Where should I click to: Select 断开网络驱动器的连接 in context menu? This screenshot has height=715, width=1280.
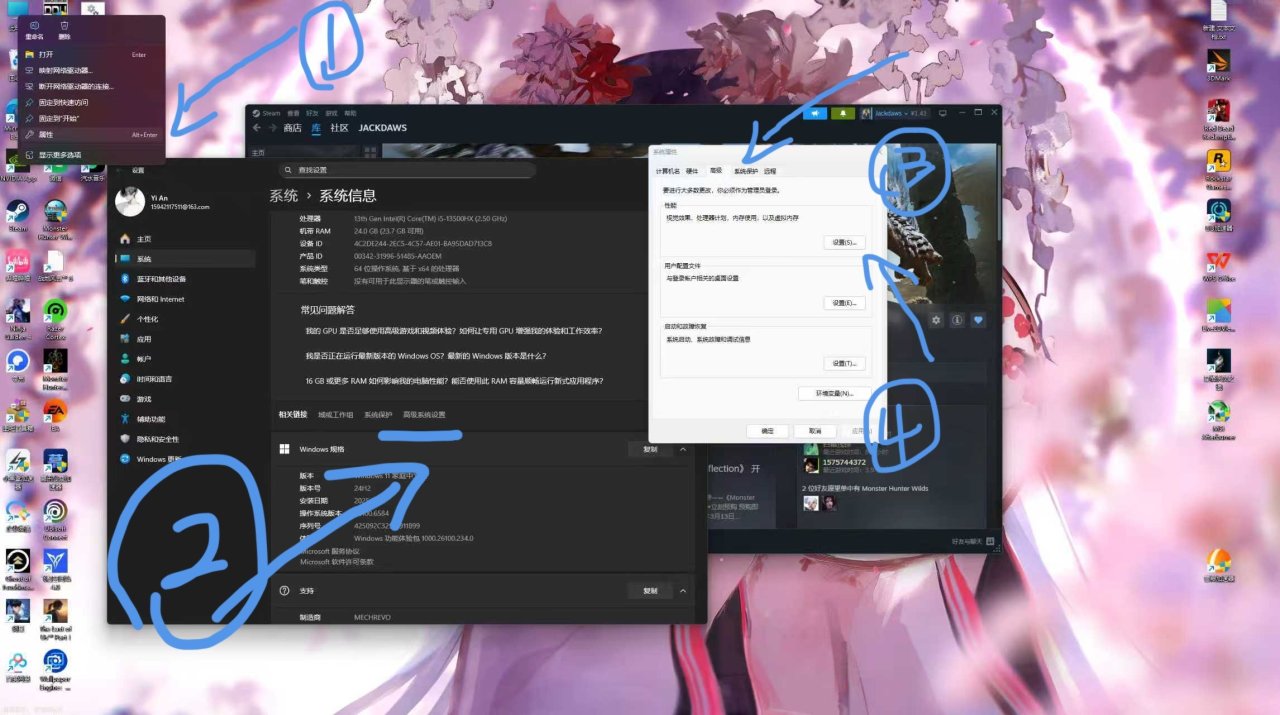pyautogui.click(x=91, y=86)
